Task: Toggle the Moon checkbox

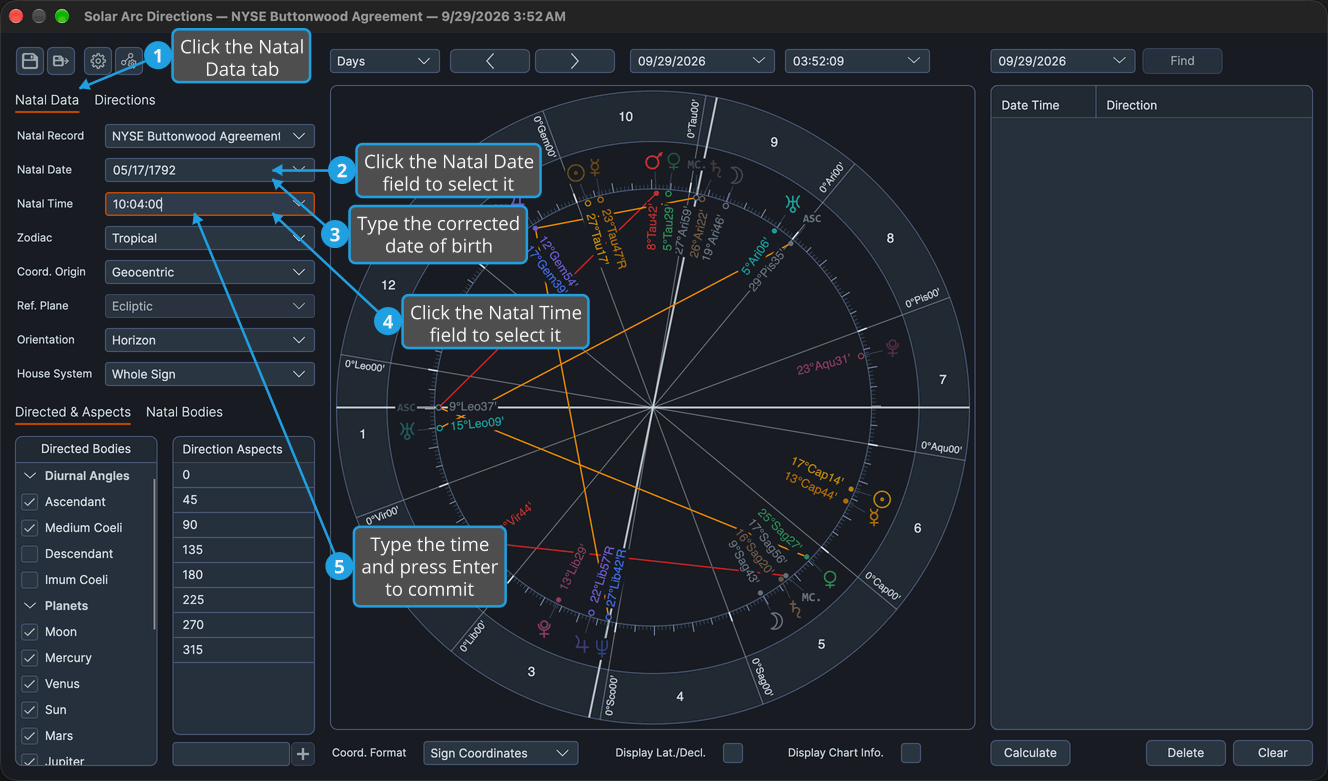Action: (30, 632)
